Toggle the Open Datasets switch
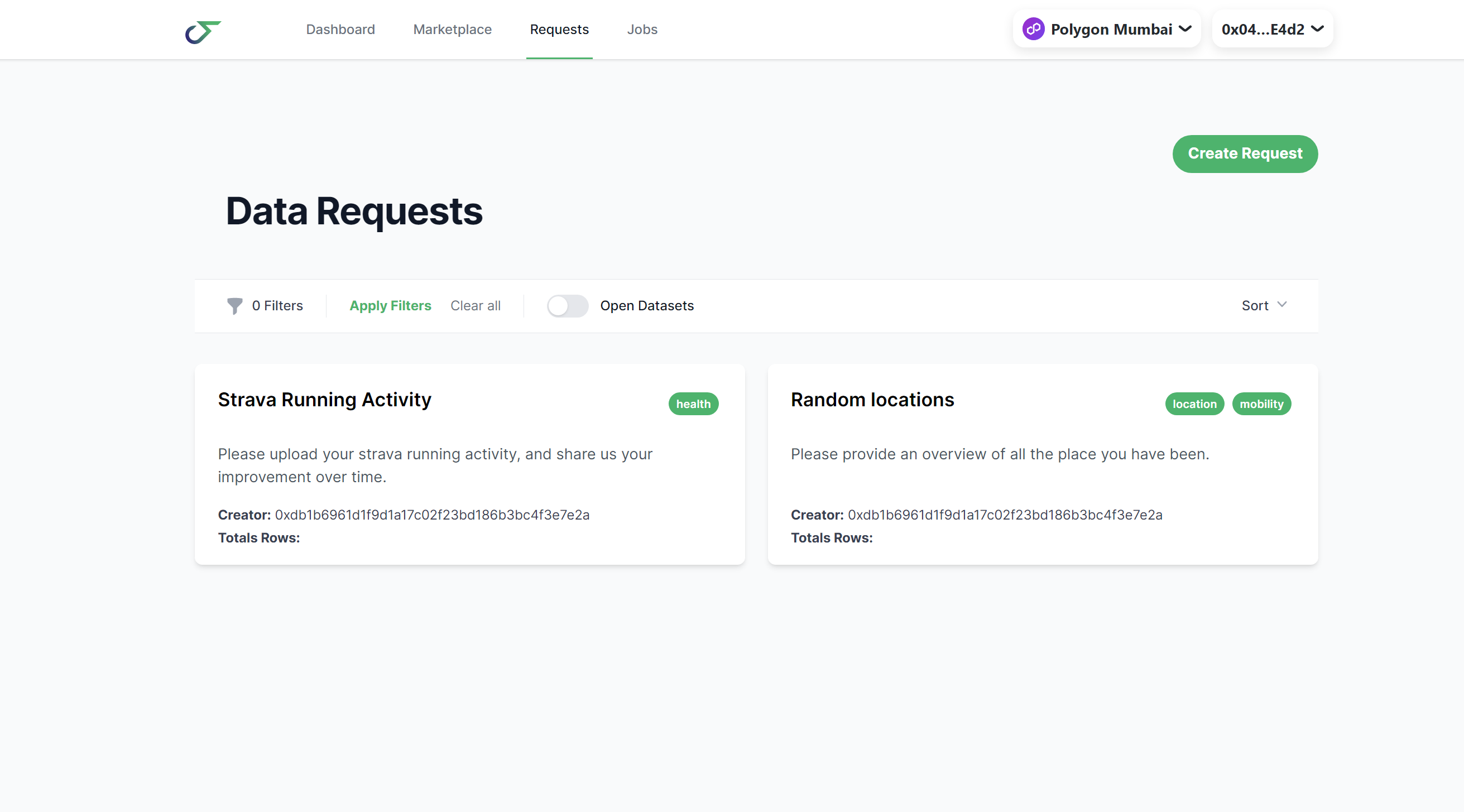 [x=567, y=306]
